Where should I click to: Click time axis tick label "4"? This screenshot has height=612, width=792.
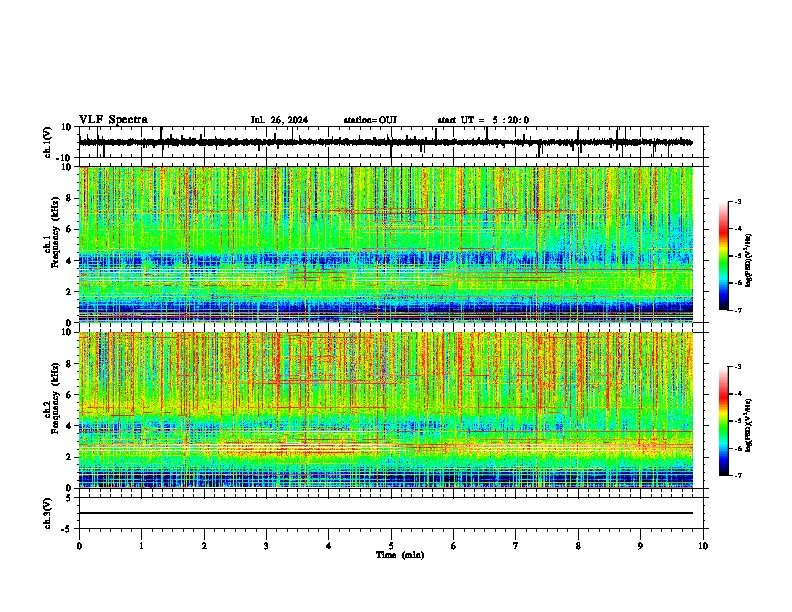(x=329, y=546)
